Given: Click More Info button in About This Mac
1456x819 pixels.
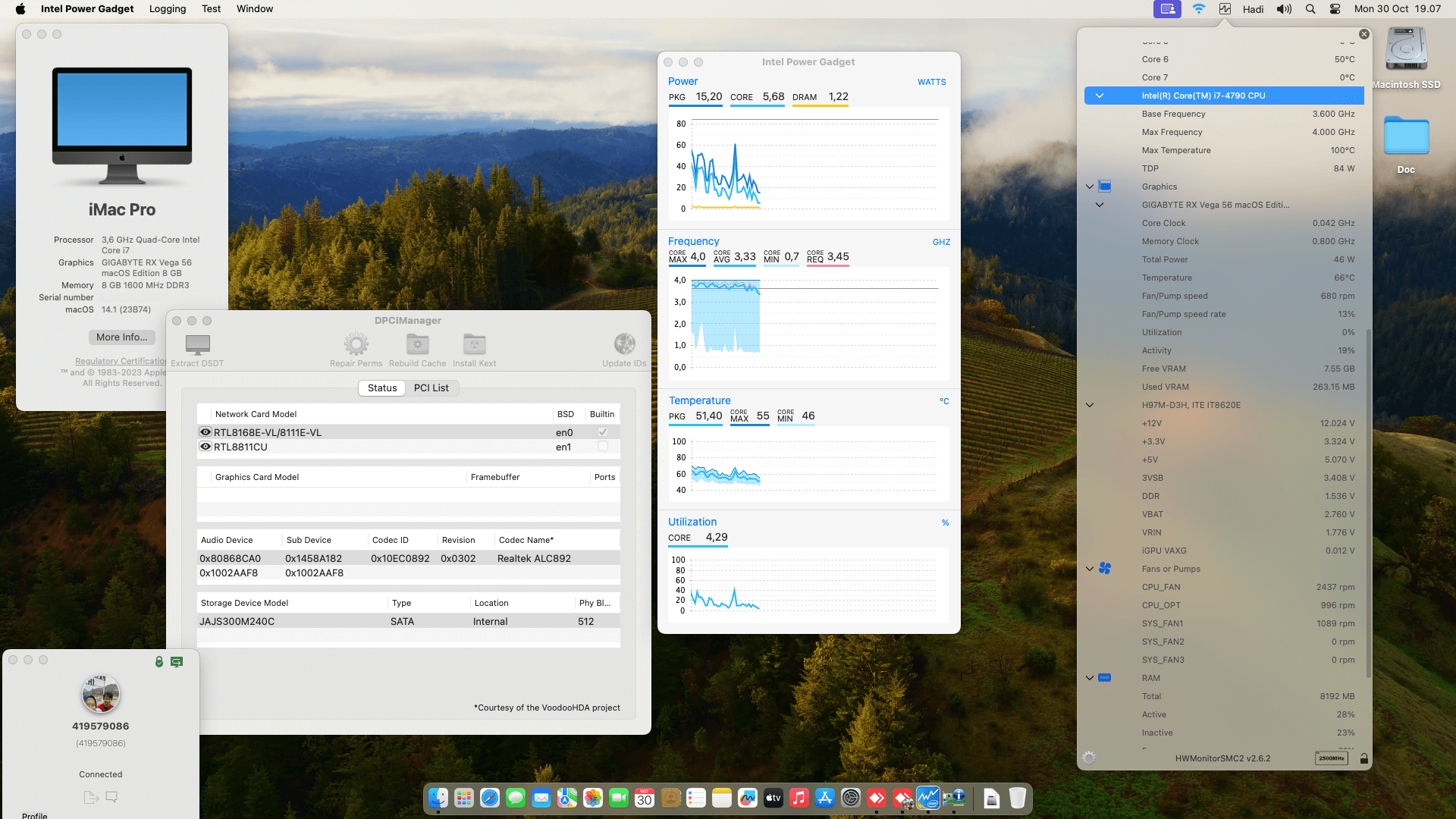Looking at the screenshot, I should [122, 337].
